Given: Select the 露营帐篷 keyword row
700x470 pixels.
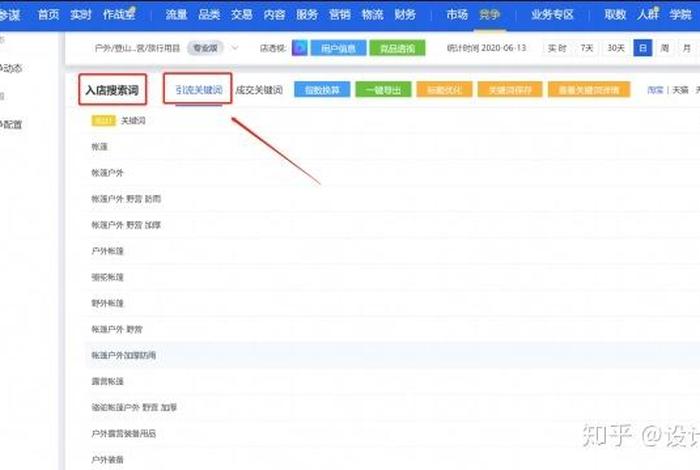Looking at the screenshot, I should [107, 381].
